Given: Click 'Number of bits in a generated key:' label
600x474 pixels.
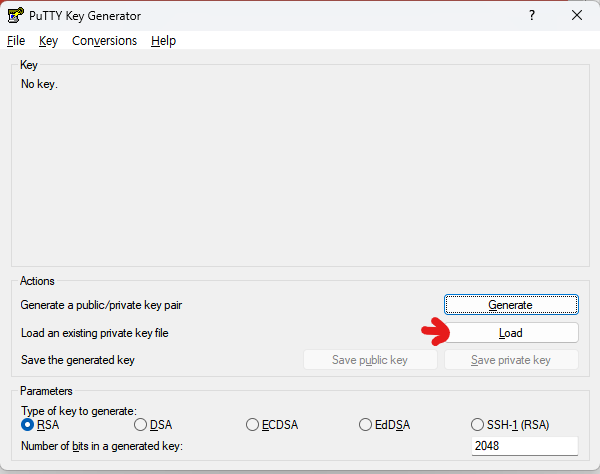Looking at the screenshot, I should coord(102,446).
